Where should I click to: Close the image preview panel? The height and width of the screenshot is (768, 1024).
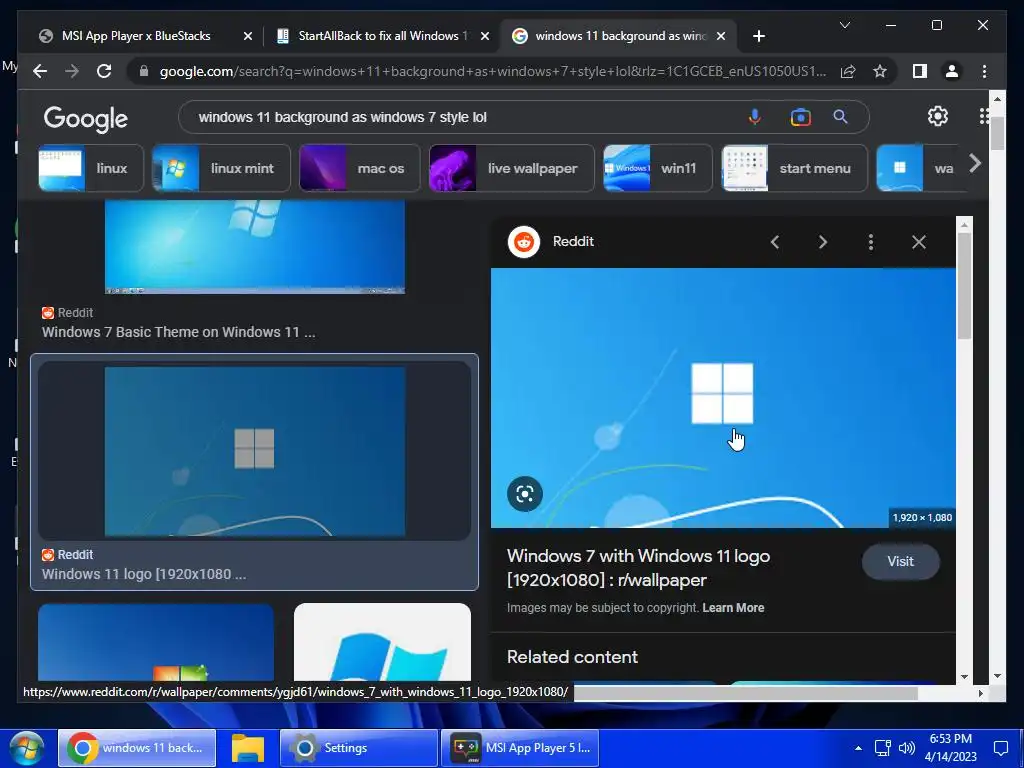click(919, 242)
